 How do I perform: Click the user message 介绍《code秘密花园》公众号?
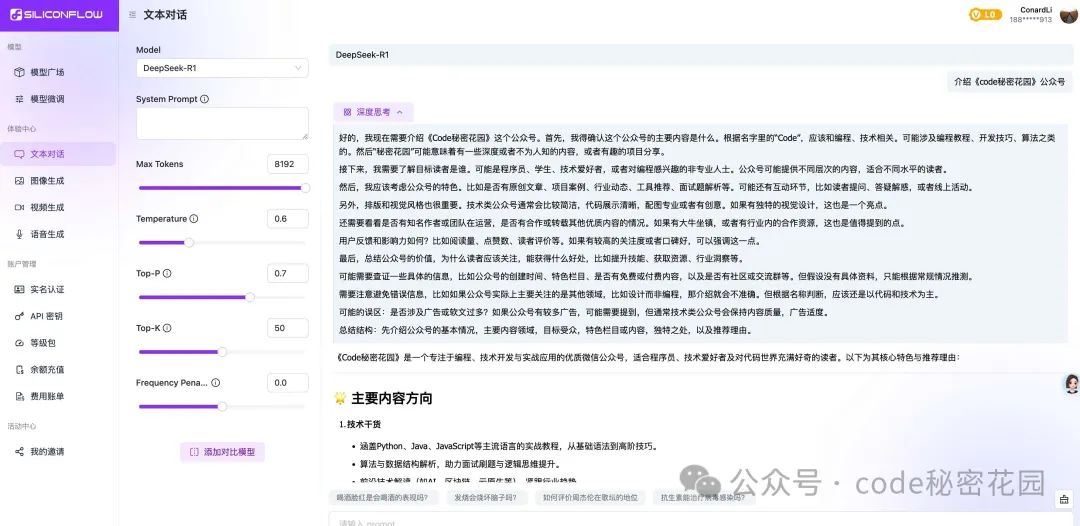[x=1010, y=81]
